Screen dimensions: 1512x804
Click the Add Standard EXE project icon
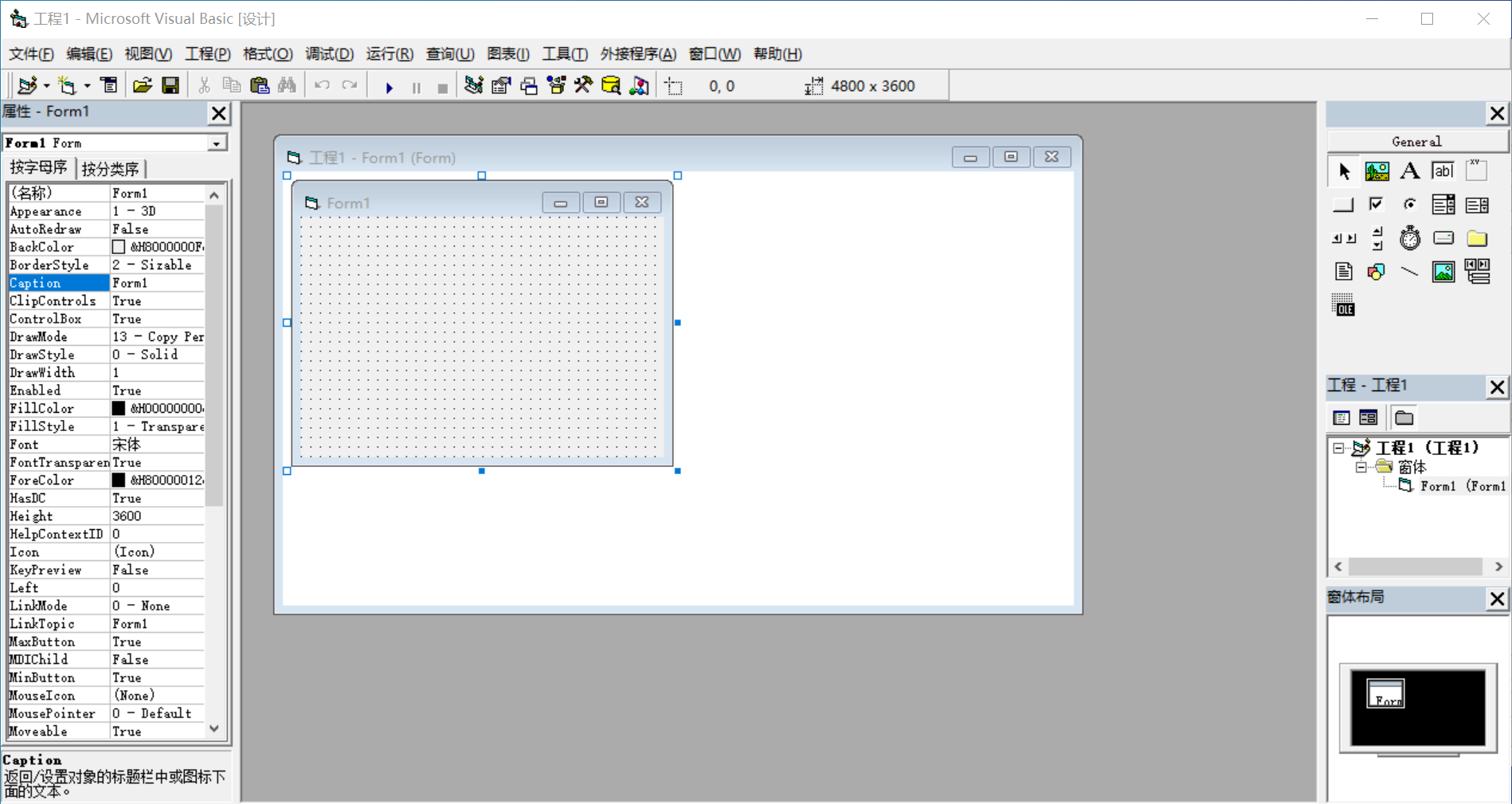pos(27,85)
